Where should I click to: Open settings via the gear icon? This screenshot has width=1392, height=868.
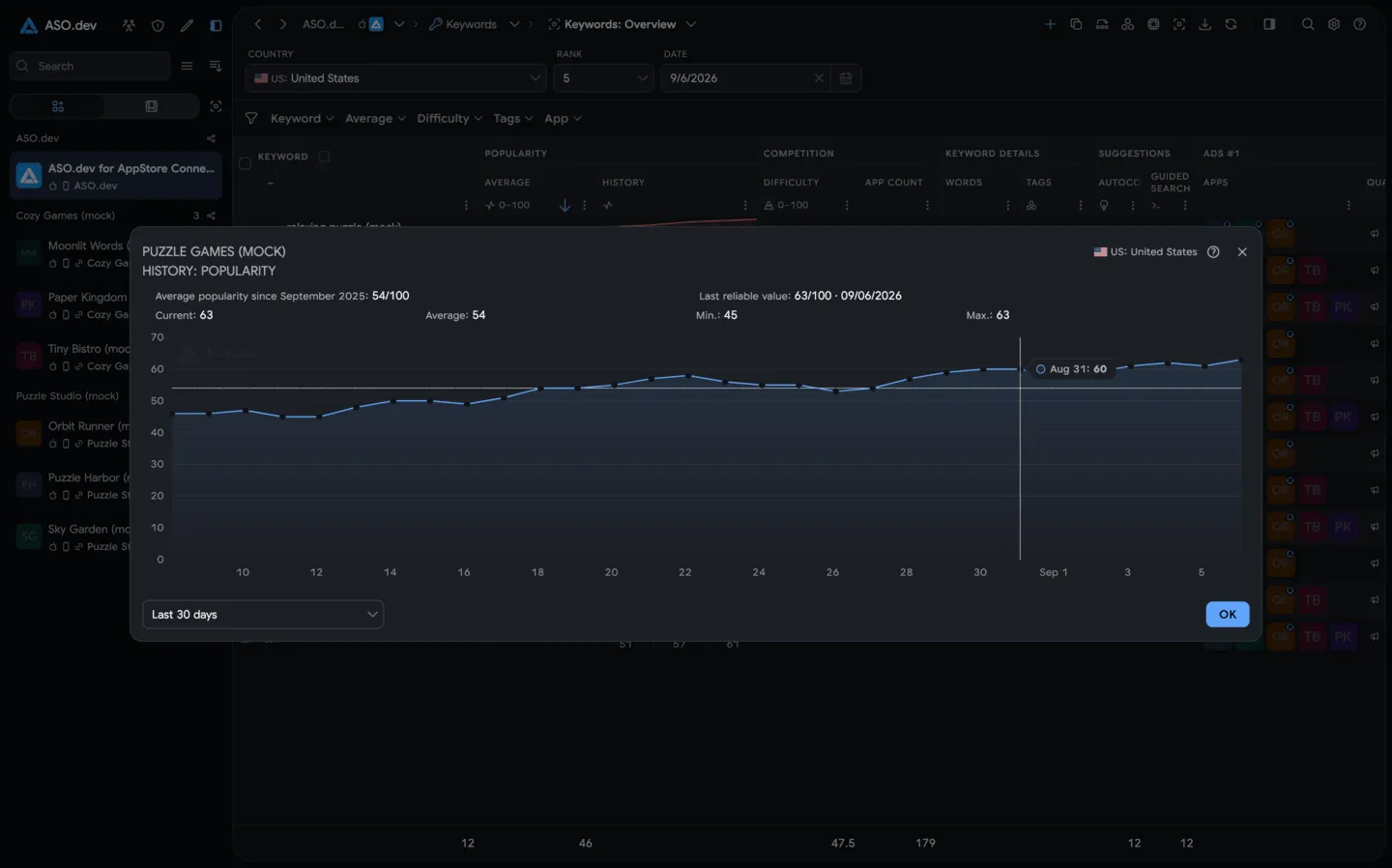click(x=1334, y=24)
